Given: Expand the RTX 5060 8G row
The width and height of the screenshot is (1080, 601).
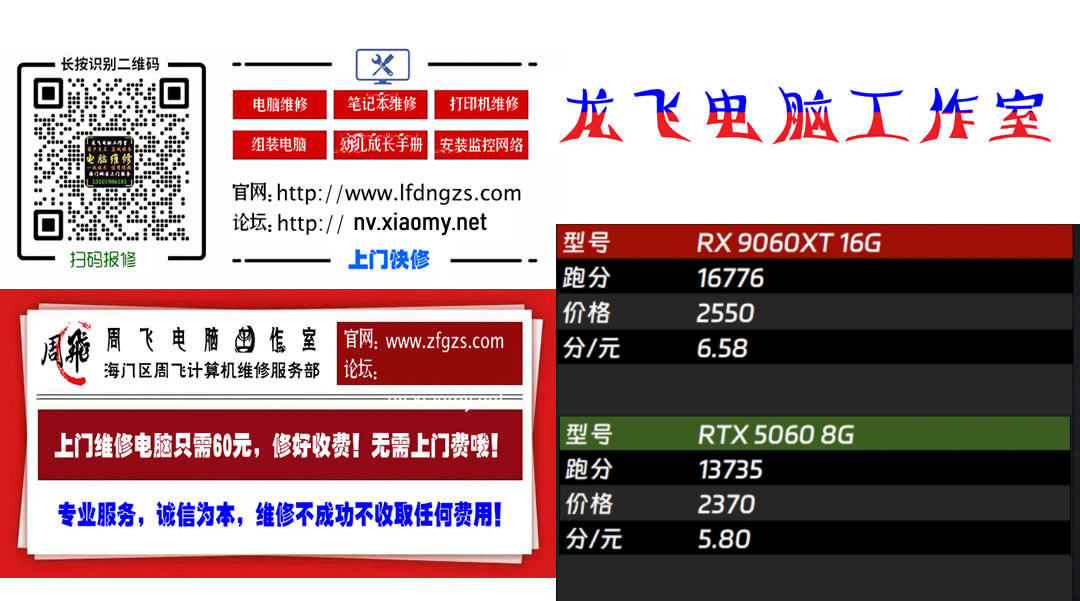Looking at the screenshot, I should pyautogui.click(x=800, y=434).
